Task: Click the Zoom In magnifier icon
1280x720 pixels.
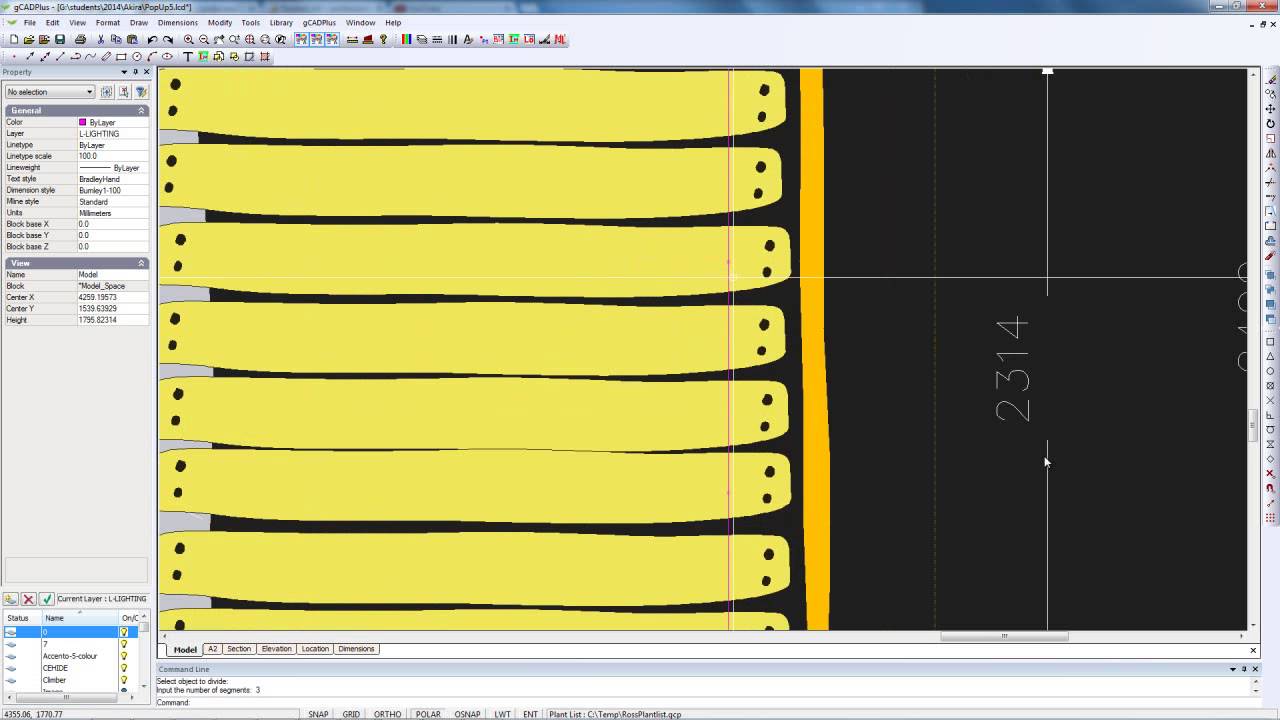Action: [x=189, y=40]
